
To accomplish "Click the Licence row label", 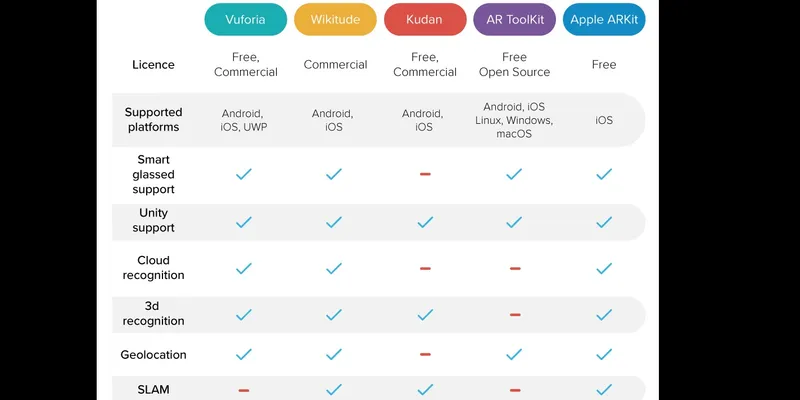I will 153,65.
